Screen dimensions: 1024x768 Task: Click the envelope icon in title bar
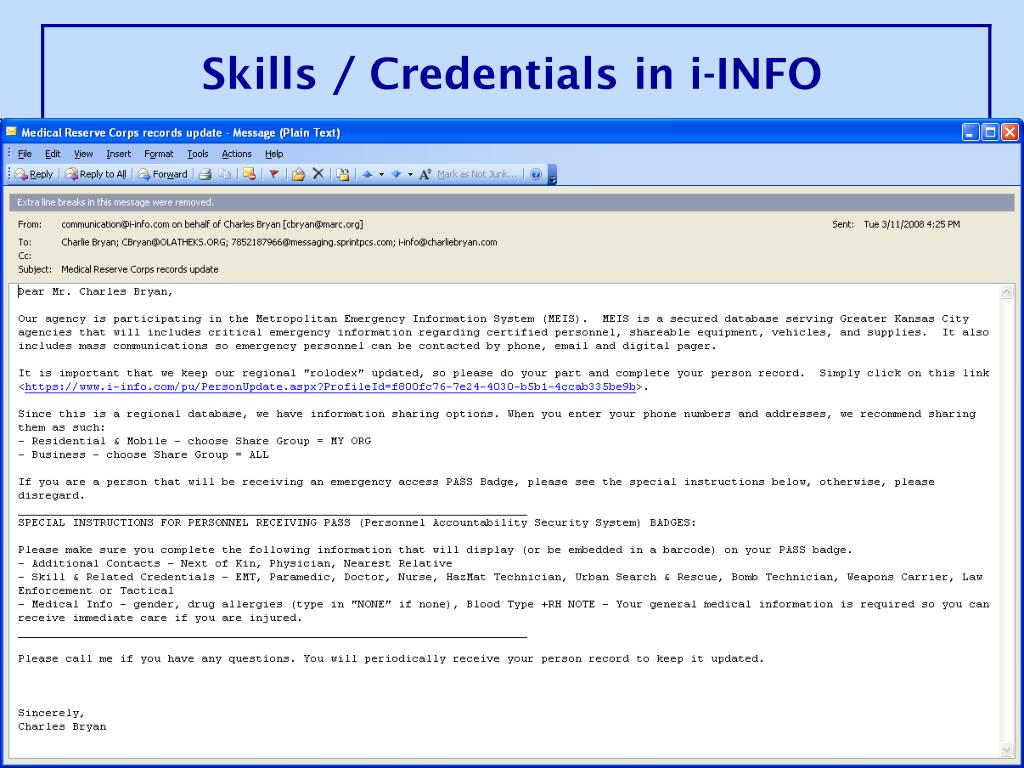tap(11, 132)
